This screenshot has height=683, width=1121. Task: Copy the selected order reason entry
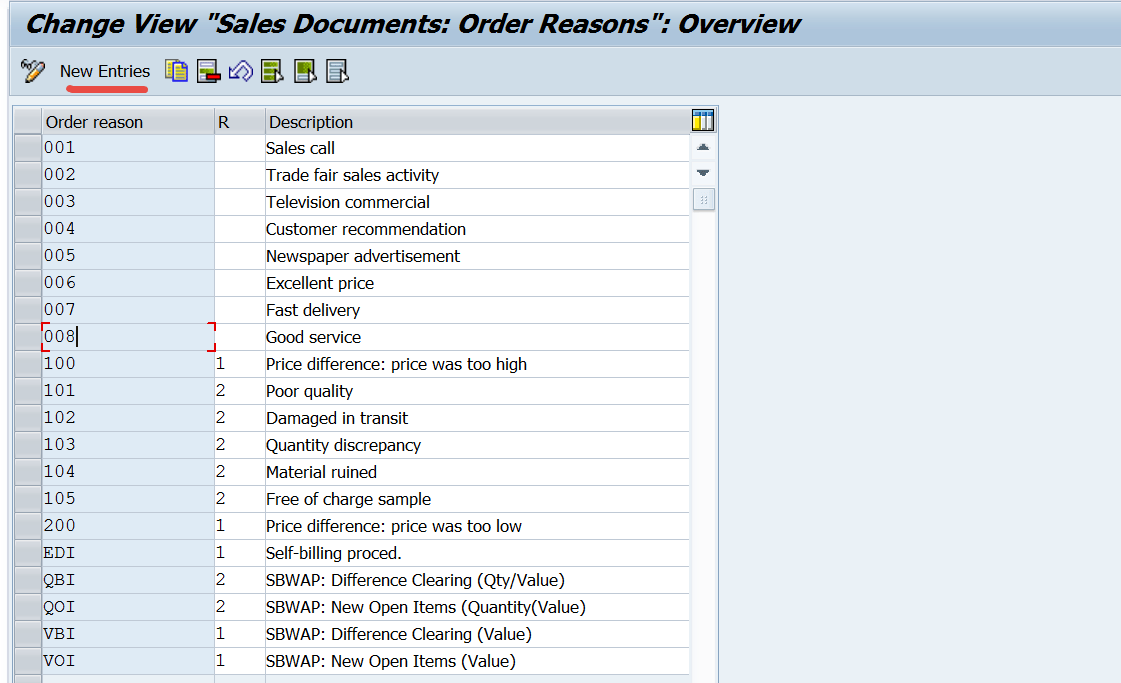pos(176,71)
